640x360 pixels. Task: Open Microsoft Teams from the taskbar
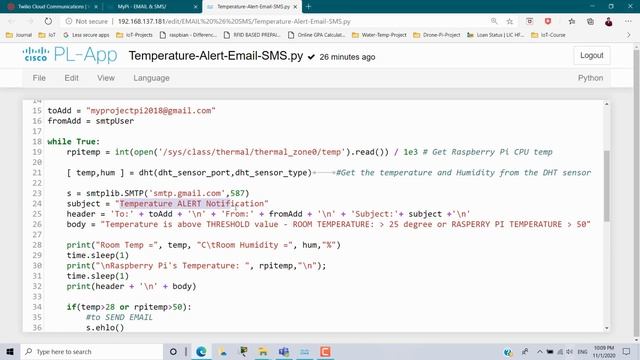[x=284, y=351]
